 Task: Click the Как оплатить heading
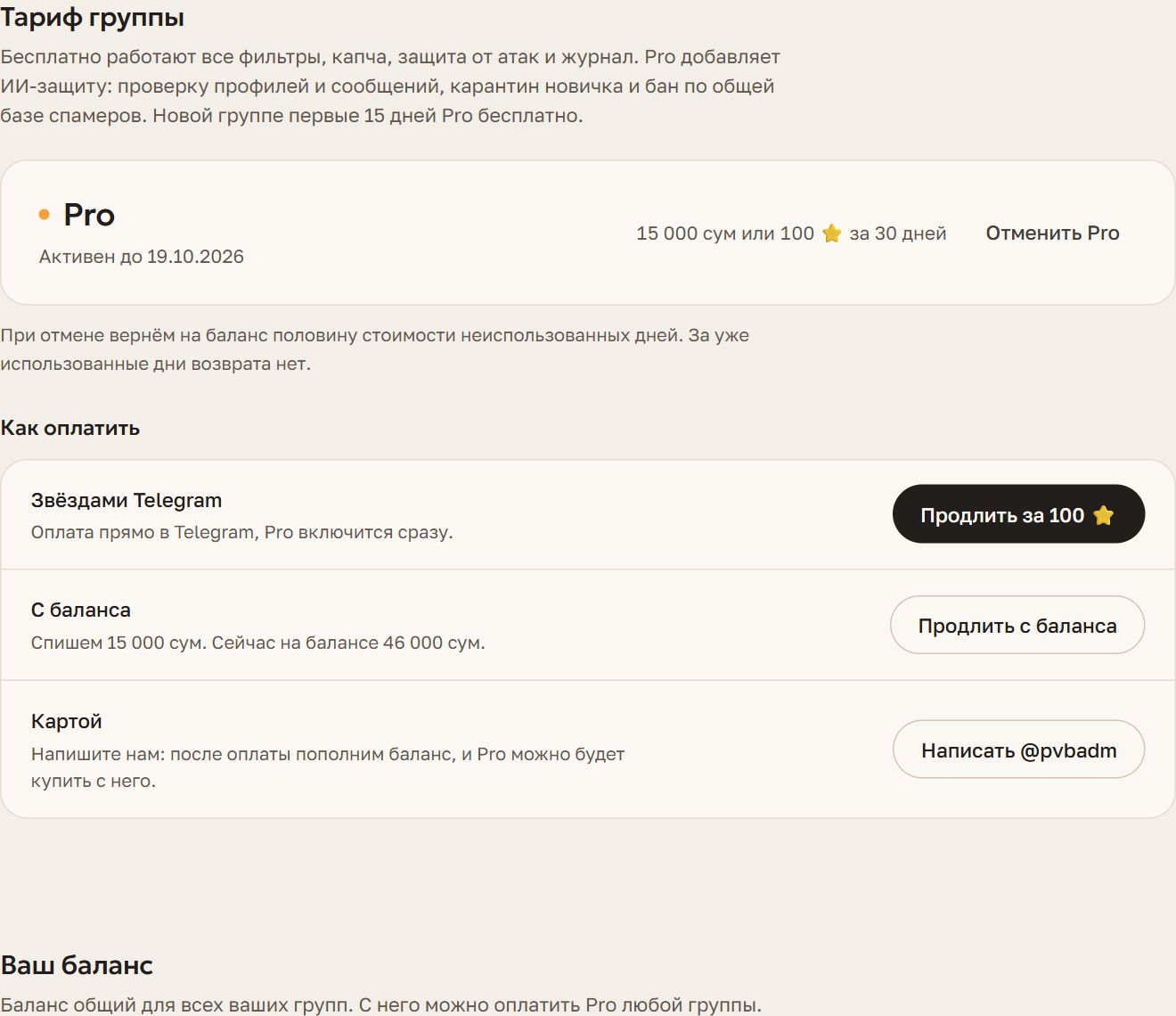click(70, 428)
